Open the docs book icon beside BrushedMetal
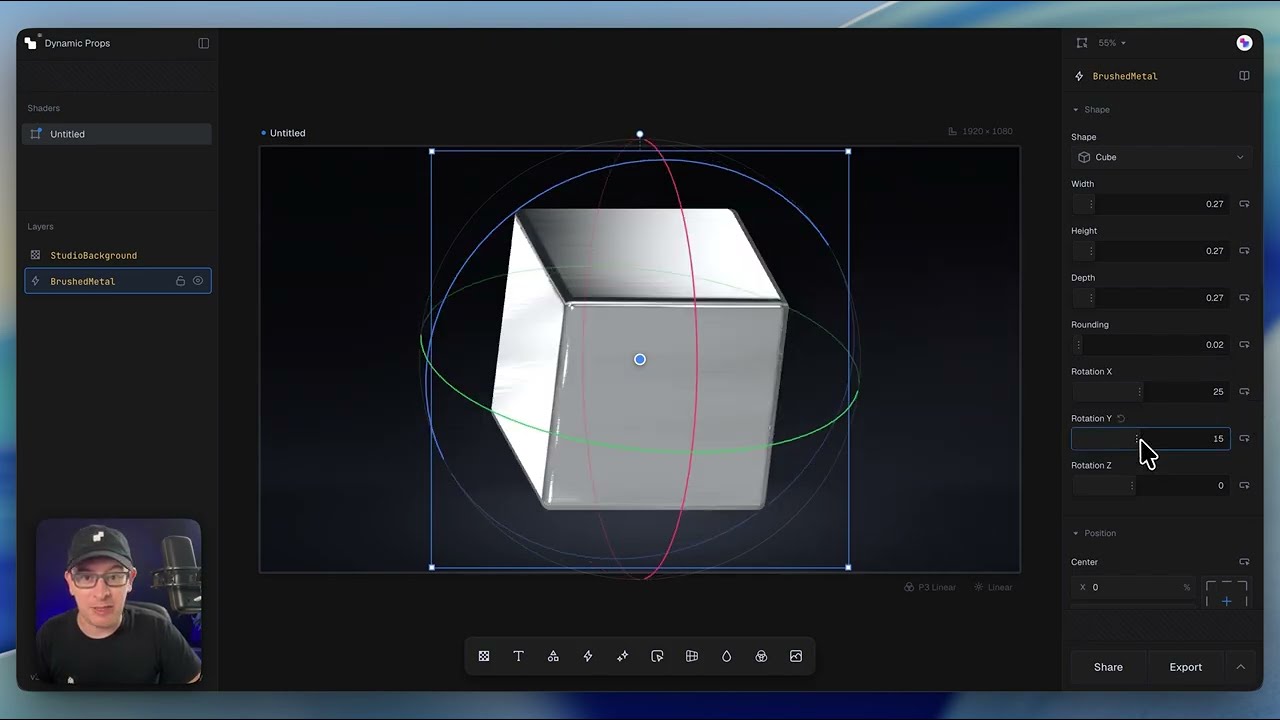The width and height of the screenshot is (1280, 720). pos(1244,76)
